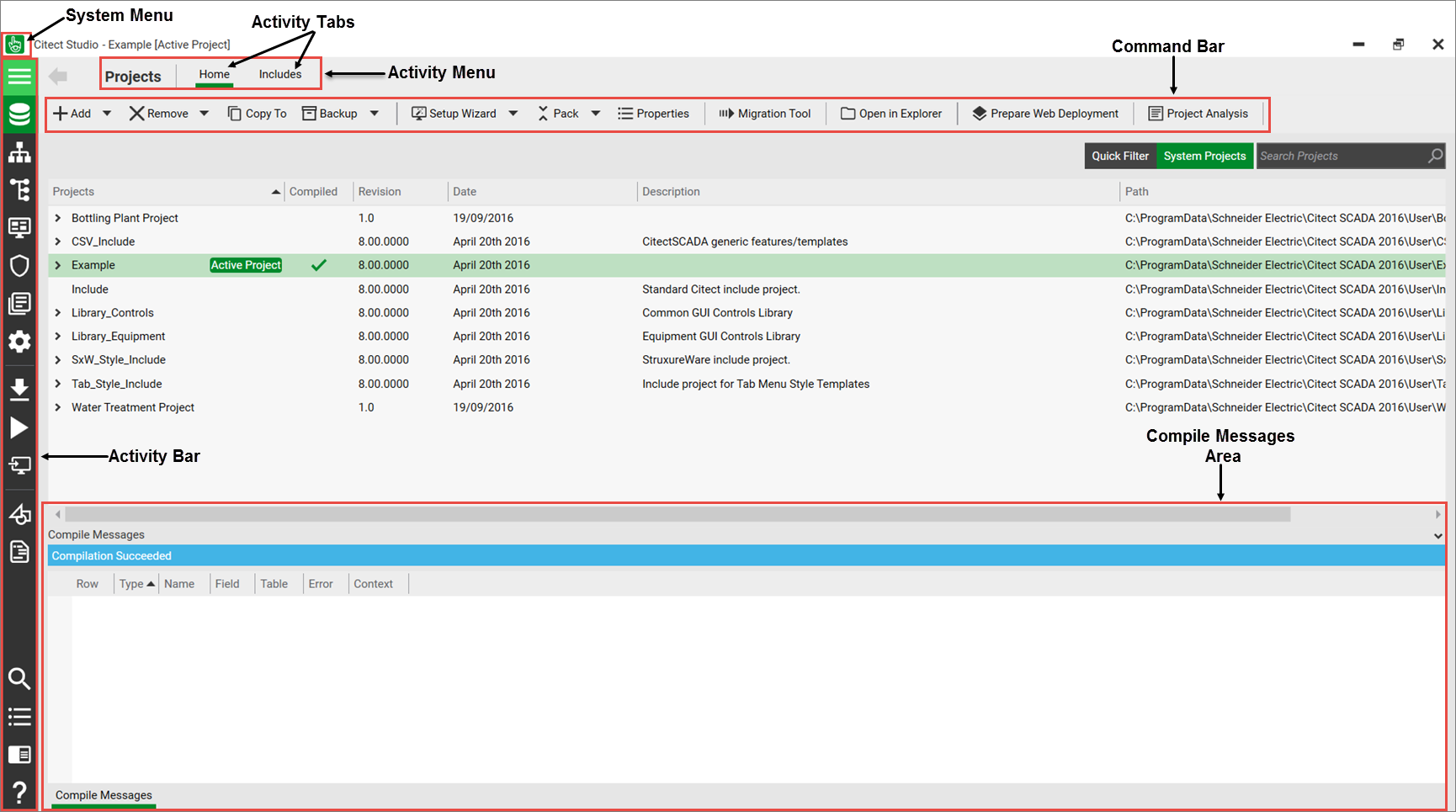Viewport: 1456px width, 812px height.
Task: Click the Open in Explorer button
Action: coord(891,114)
